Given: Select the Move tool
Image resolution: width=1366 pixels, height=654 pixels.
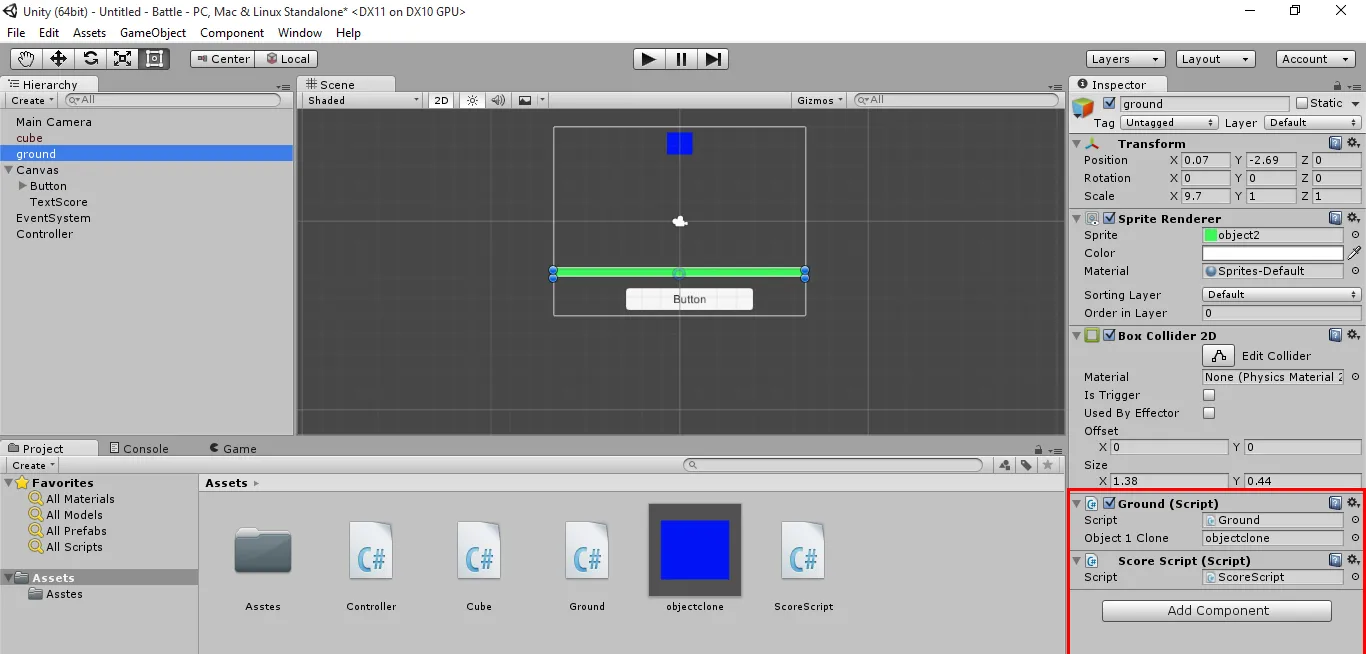Looking at the screenshot, I should (58, 59).
